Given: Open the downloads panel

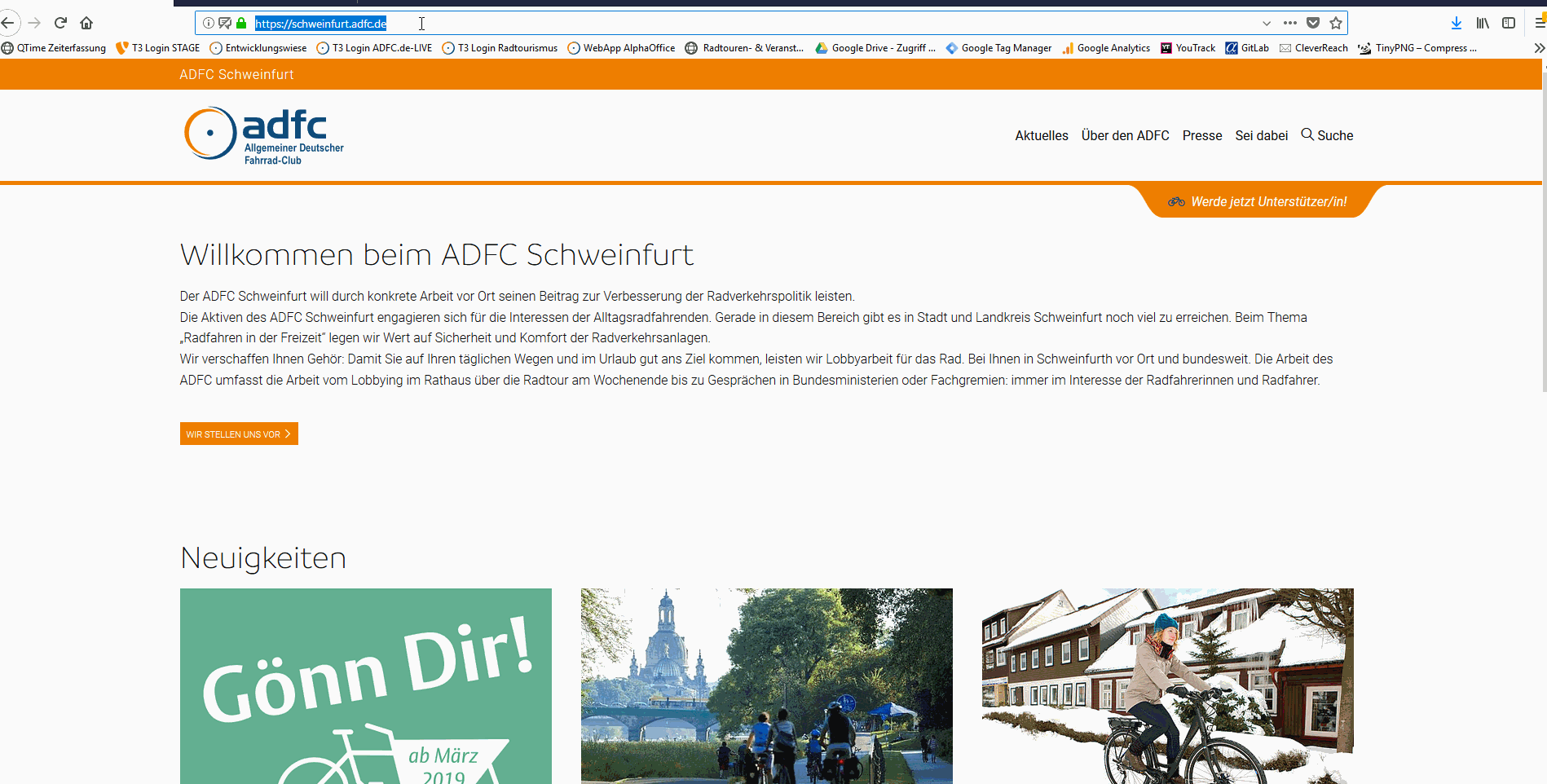Looking at the screenshot, I should [x=1457, y=23].
